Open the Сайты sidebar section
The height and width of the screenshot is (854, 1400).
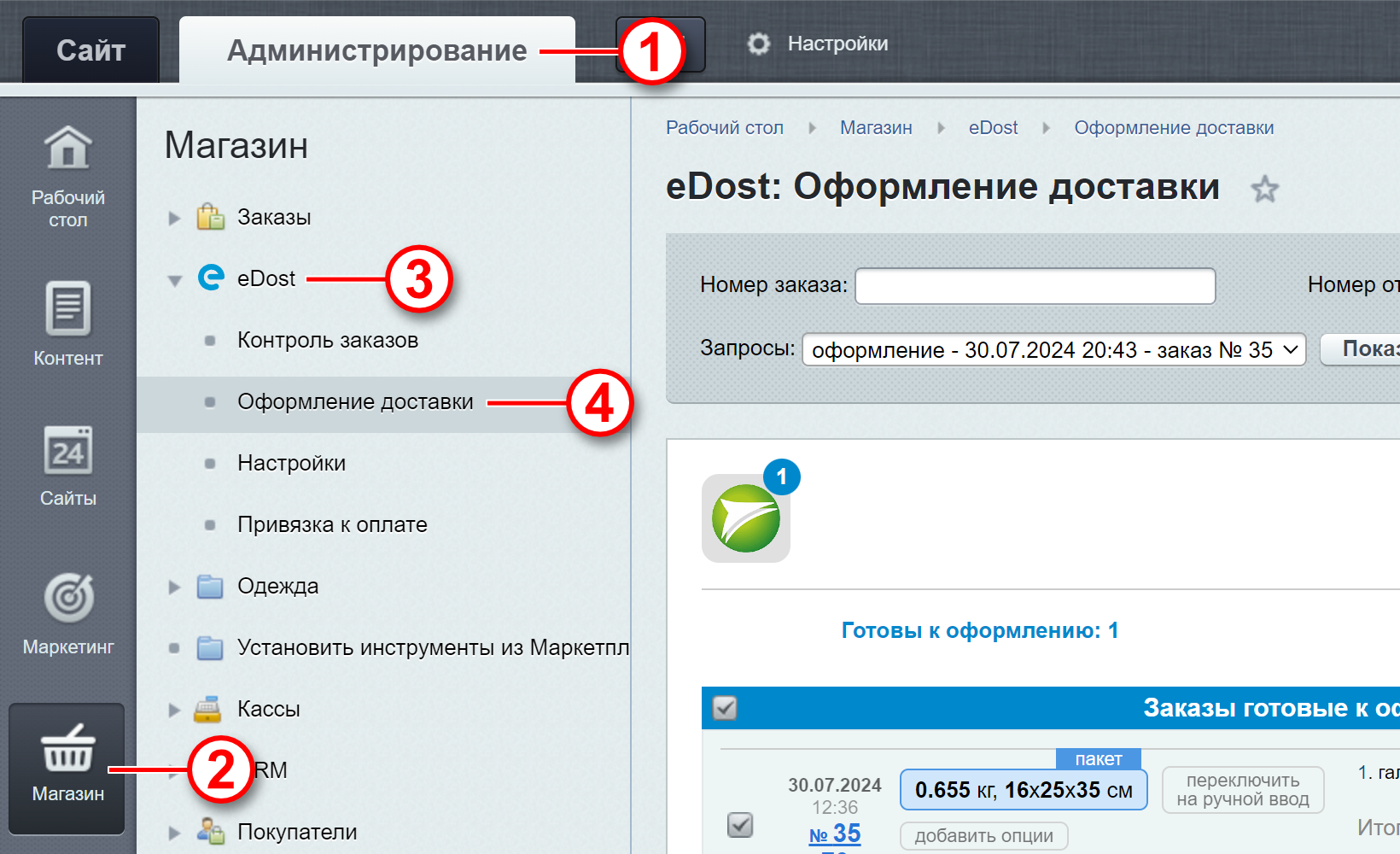coord(68,466)
